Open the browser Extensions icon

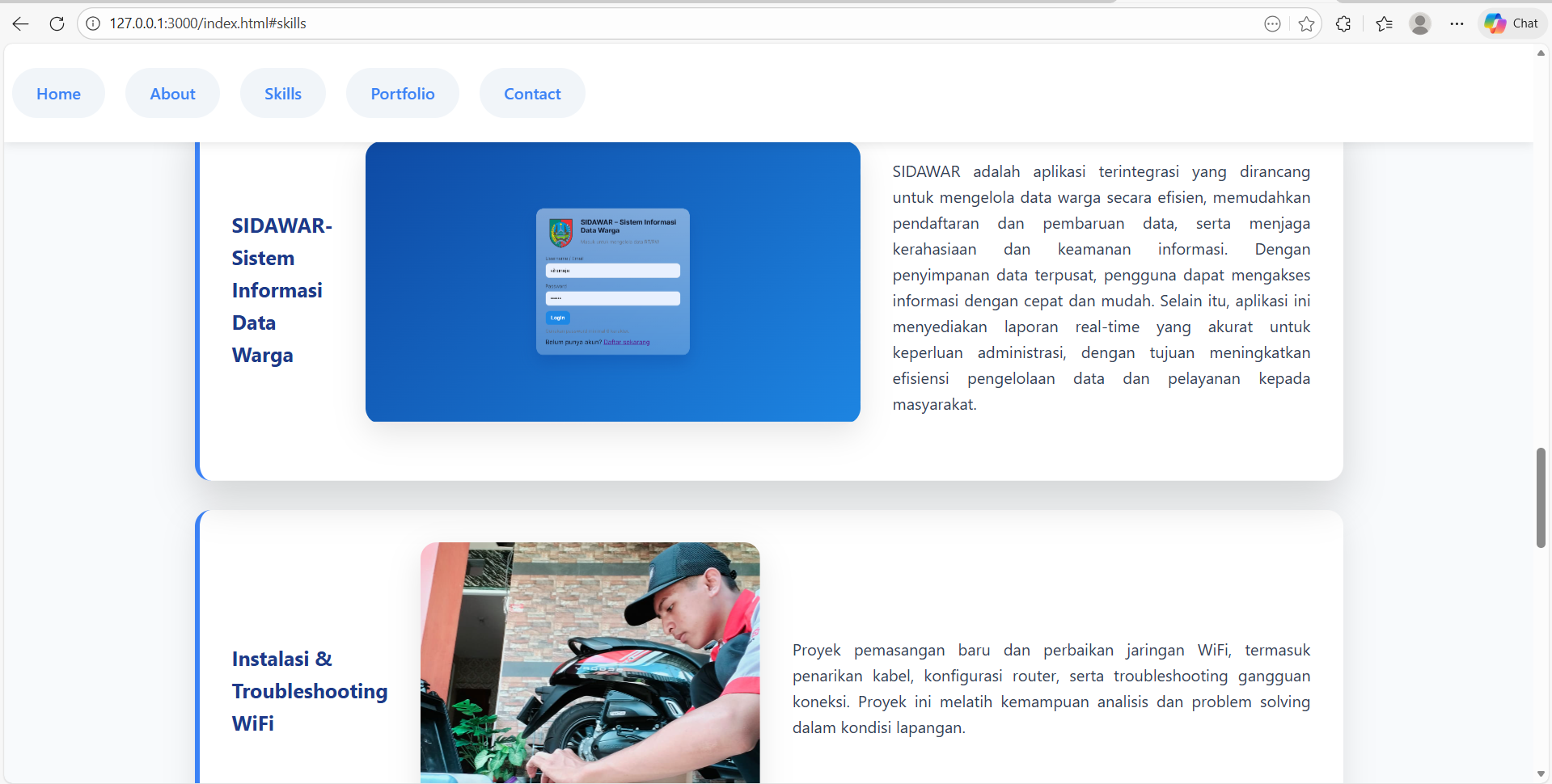[x=1344, y=23]
